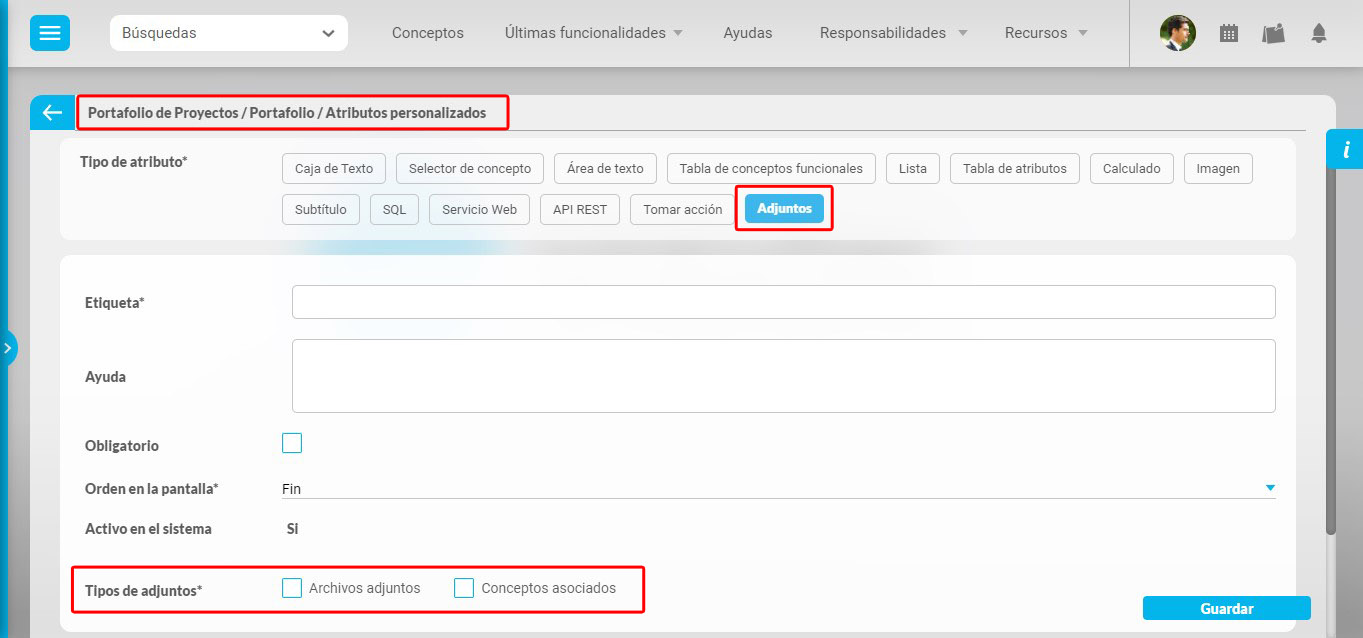This screenshot has height=638, width=1363.
Task: Click the back arrow button
Action: click(x=53, y=113)
